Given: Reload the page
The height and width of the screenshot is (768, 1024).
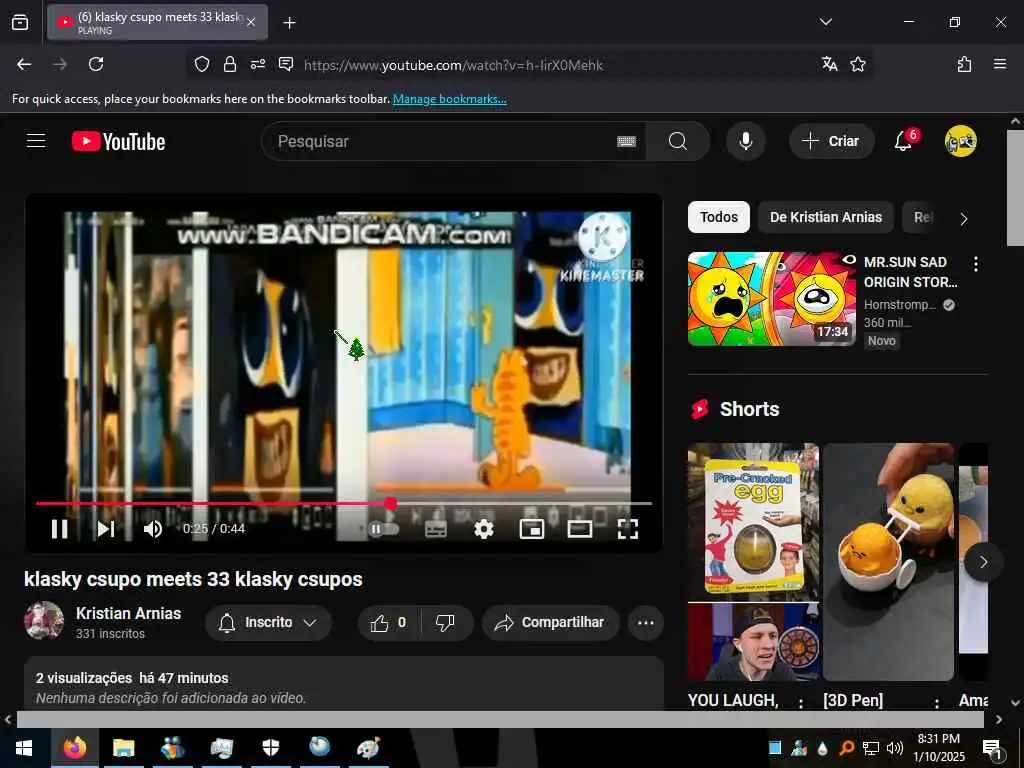Looking at the screenshot, I should [x=96, y=64].
